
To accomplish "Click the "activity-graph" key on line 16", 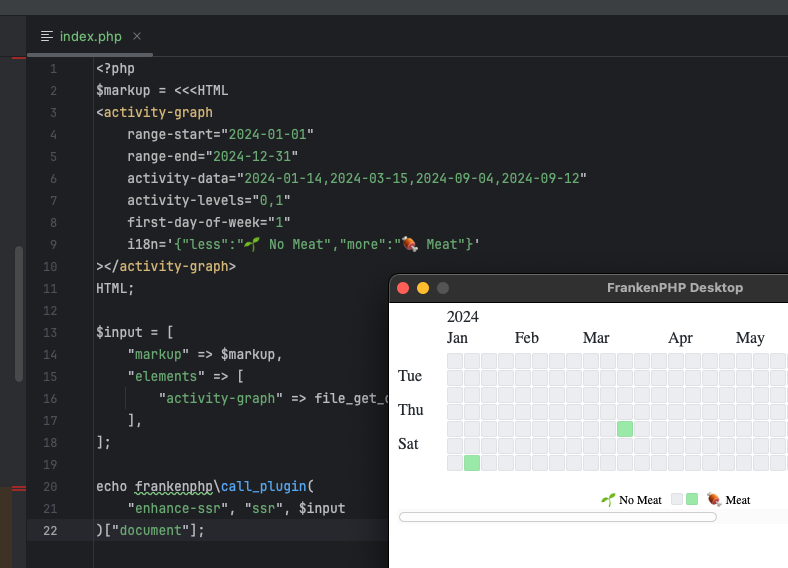I will tap(221, 399).
